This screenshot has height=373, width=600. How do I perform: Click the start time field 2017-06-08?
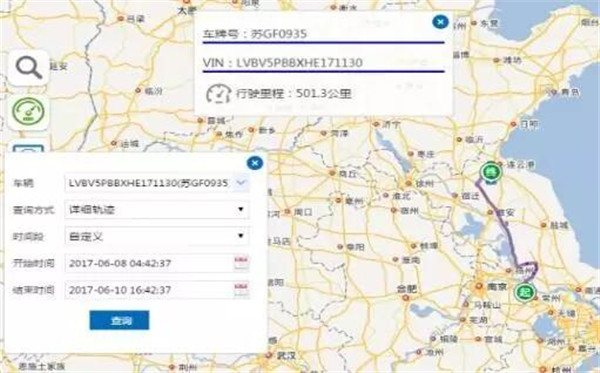click(150, 263)
